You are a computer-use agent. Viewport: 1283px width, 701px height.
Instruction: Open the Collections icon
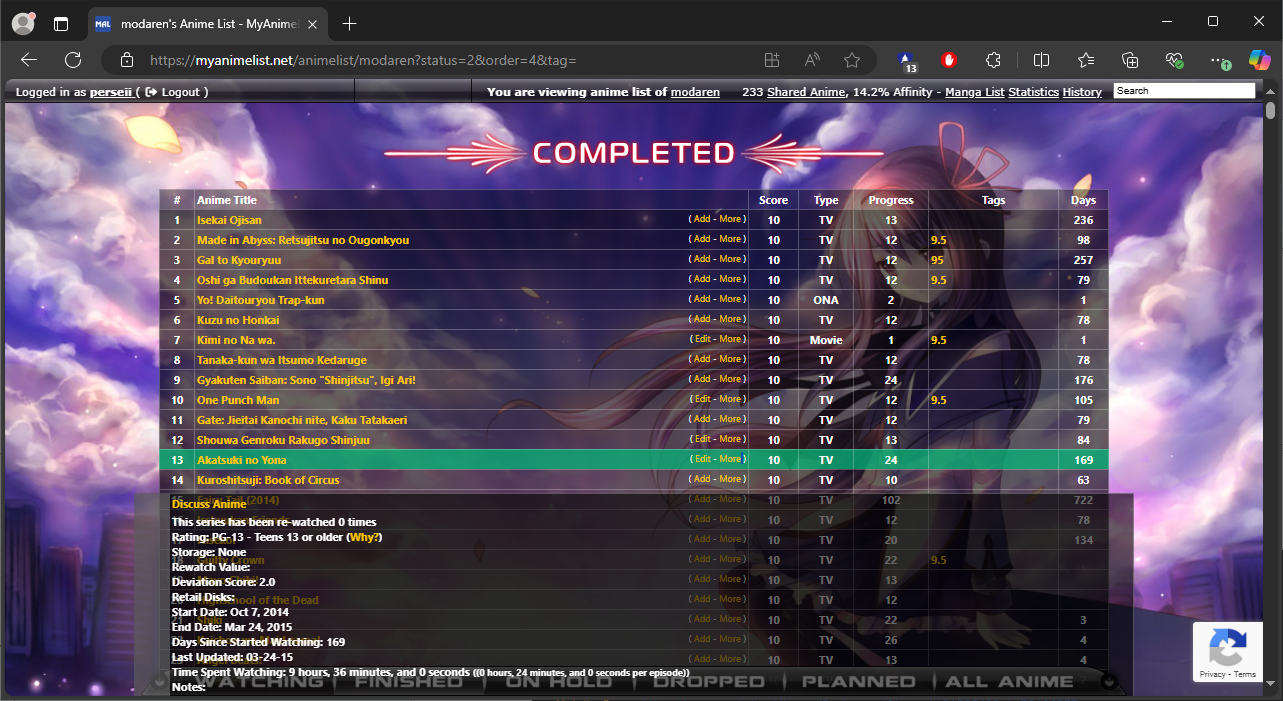[1130, 60]
